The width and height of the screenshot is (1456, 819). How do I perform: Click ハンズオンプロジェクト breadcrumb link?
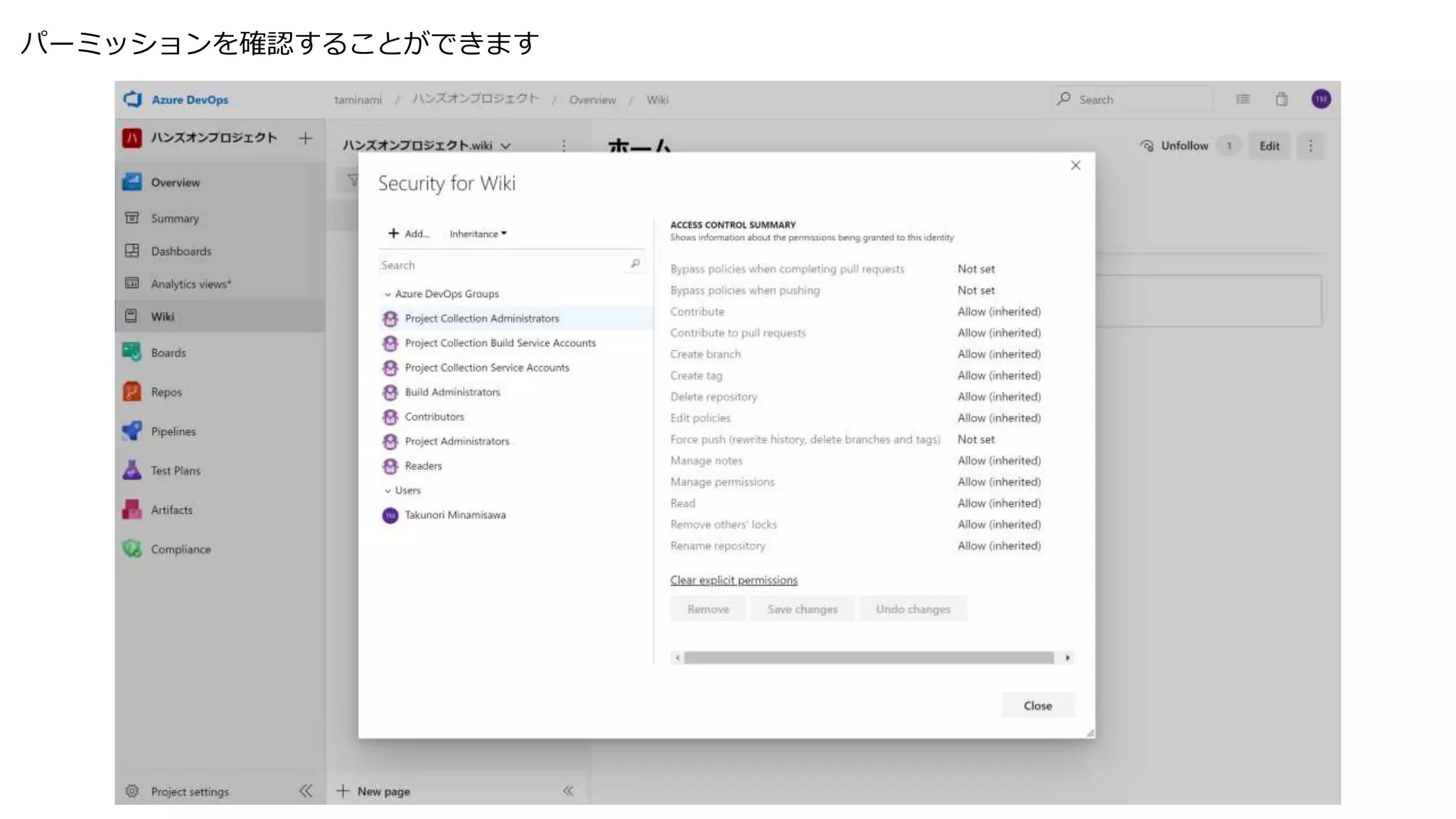(x=476, y=99)
